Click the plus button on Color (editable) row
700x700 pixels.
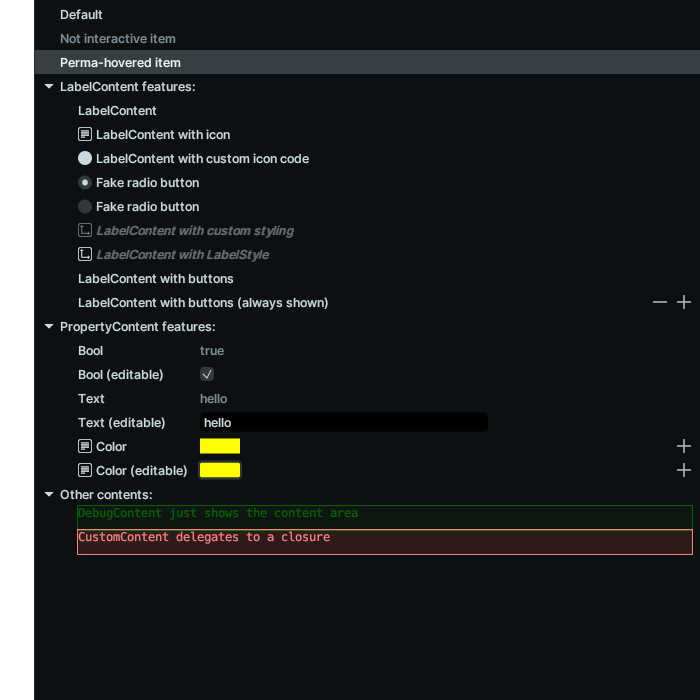[x=684, y=470]
